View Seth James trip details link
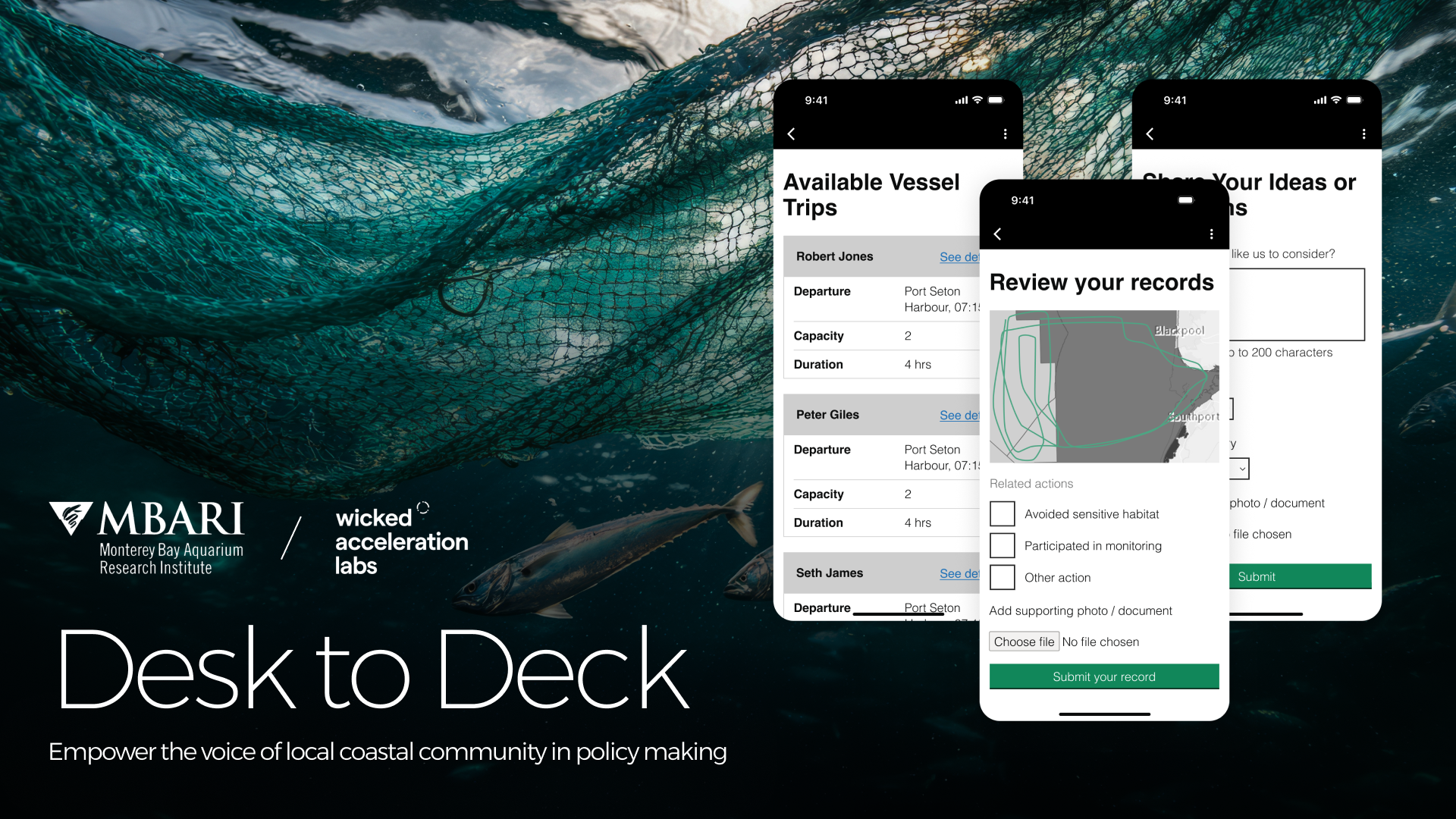This screenshot has height=819, width=1456. click(x=959, y=574)
